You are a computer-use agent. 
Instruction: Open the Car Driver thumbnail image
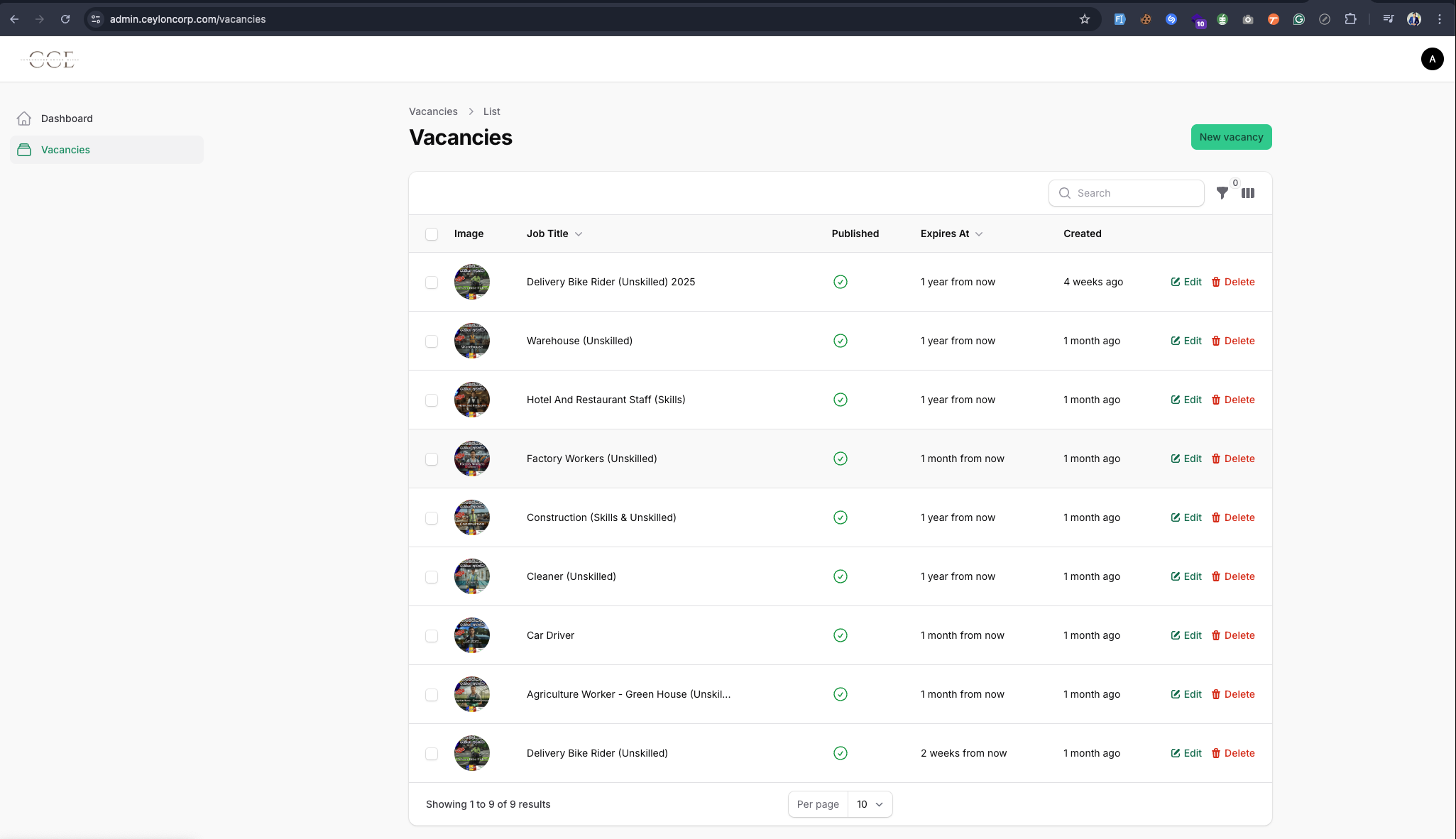(472, 635)
